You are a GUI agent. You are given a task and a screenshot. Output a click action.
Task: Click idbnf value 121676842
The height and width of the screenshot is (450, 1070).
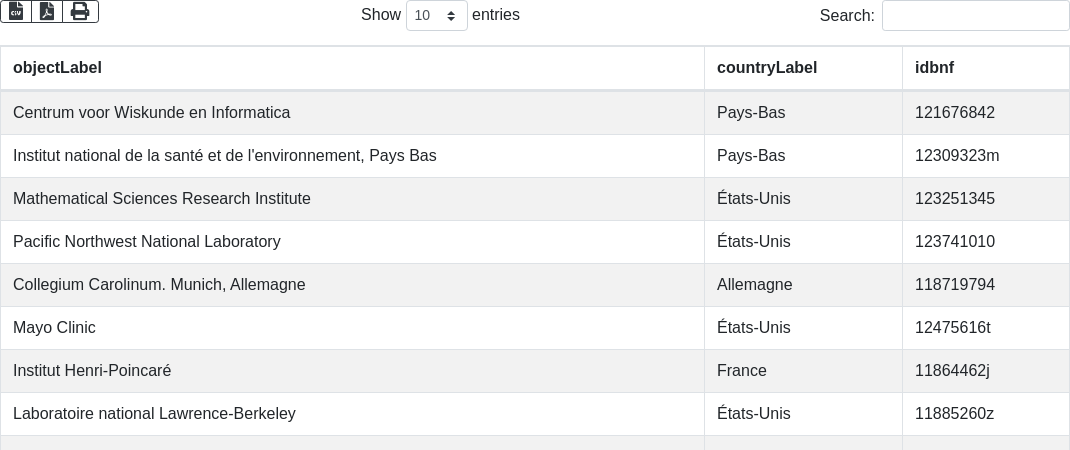pos(955,113)
